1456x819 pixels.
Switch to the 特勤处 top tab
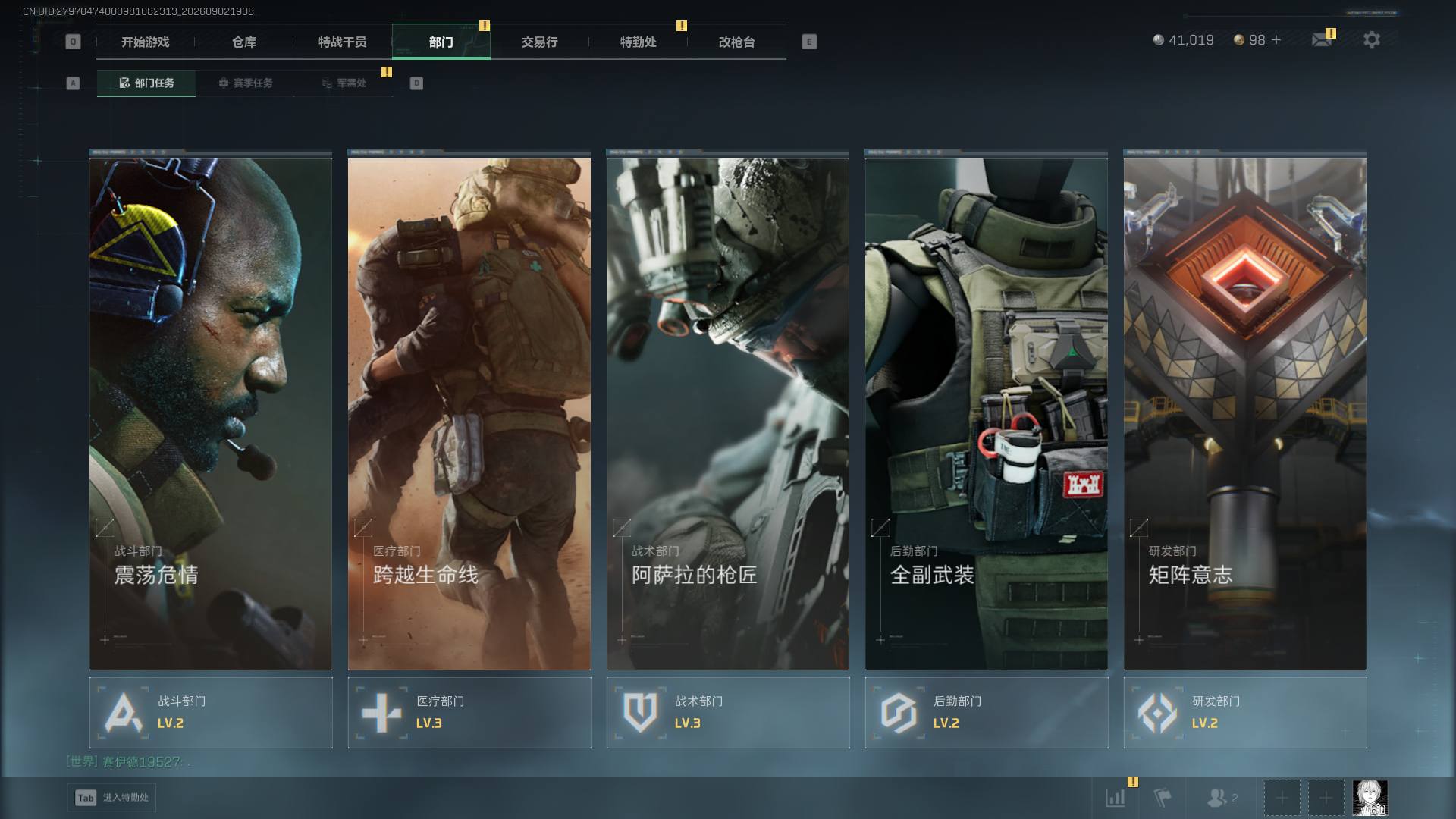pyautogui.click(x=639, y=42)
